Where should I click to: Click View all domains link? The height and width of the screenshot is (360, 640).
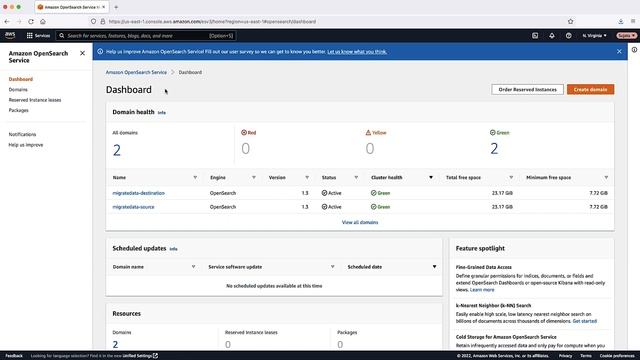pos(360,222)
